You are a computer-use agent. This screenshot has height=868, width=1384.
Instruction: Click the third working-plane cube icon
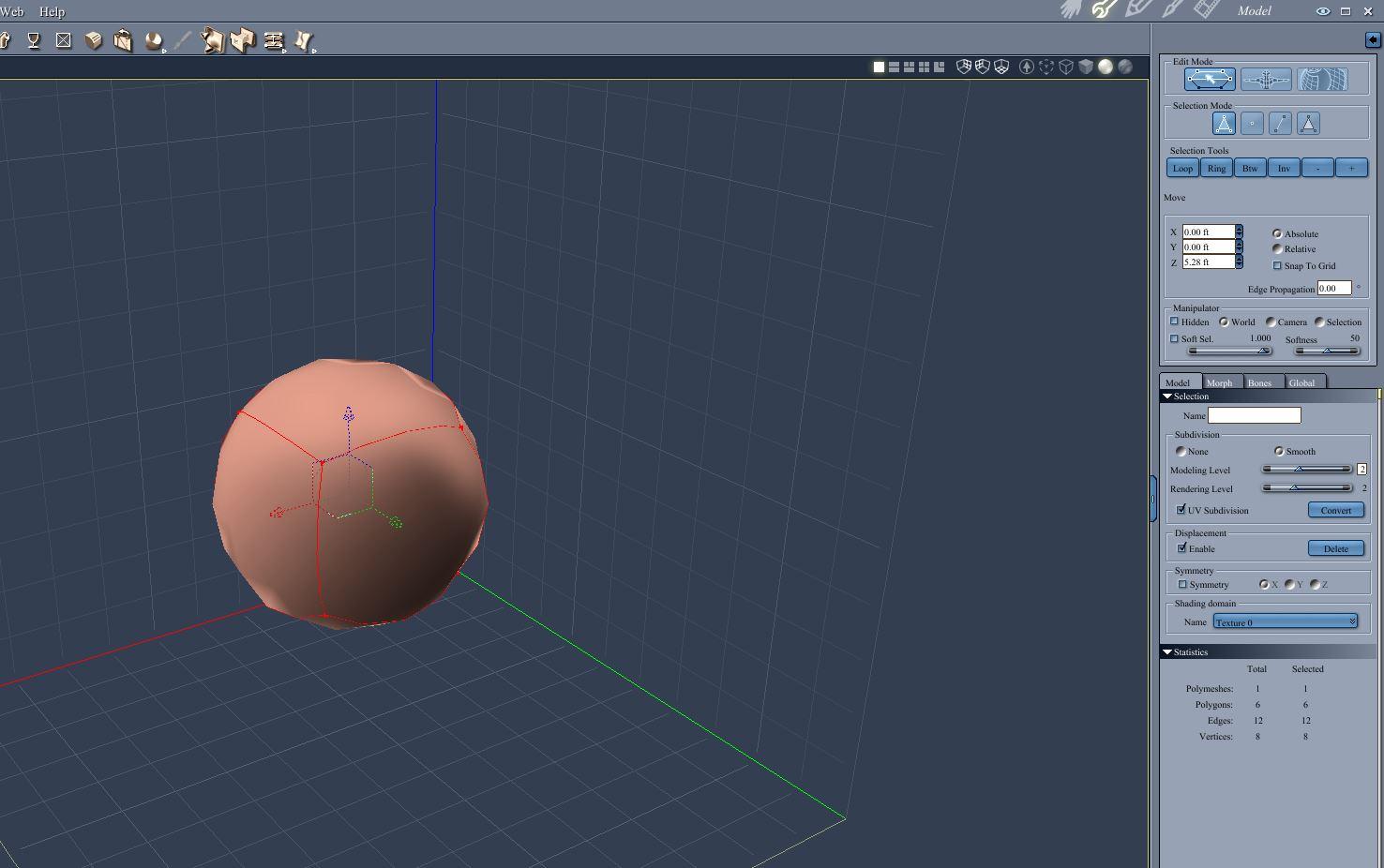[x=1001, y=67]
